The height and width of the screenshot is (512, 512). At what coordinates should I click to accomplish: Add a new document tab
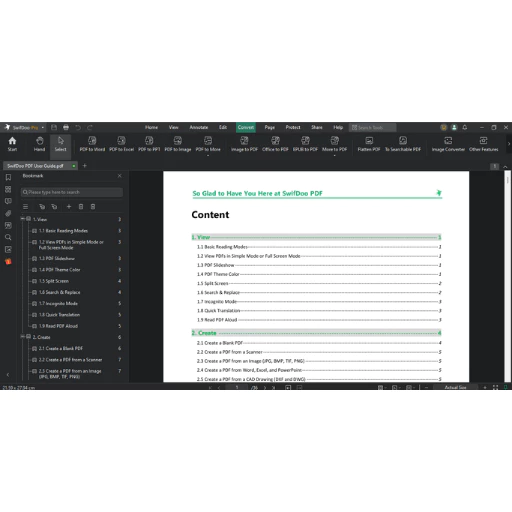click(85, 166)
